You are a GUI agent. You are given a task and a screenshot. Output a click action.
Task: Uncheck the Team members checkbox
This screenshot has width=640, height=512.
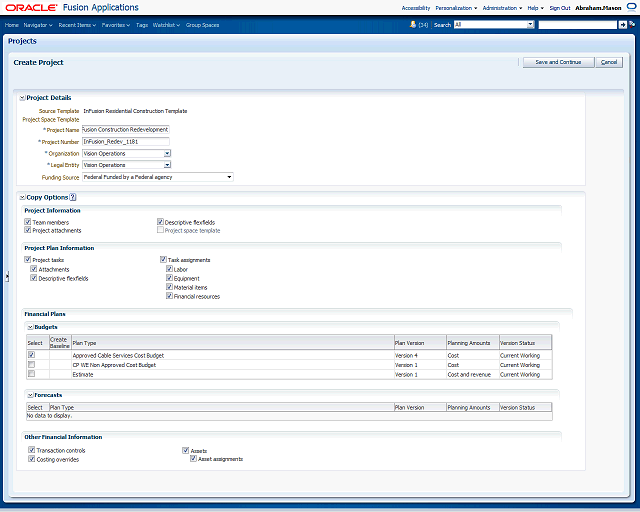coord(29,222)
